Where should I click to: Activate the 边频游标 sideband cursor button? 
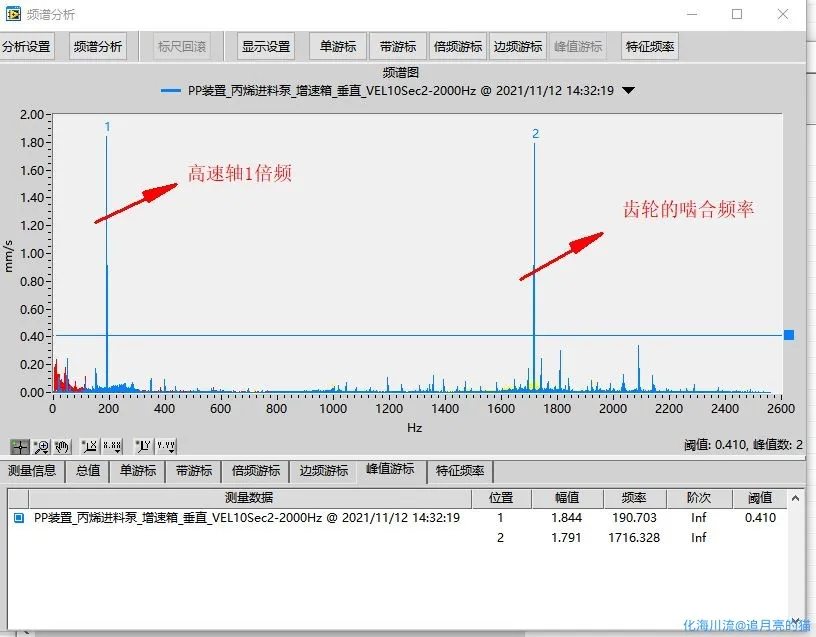coord(518,47)
